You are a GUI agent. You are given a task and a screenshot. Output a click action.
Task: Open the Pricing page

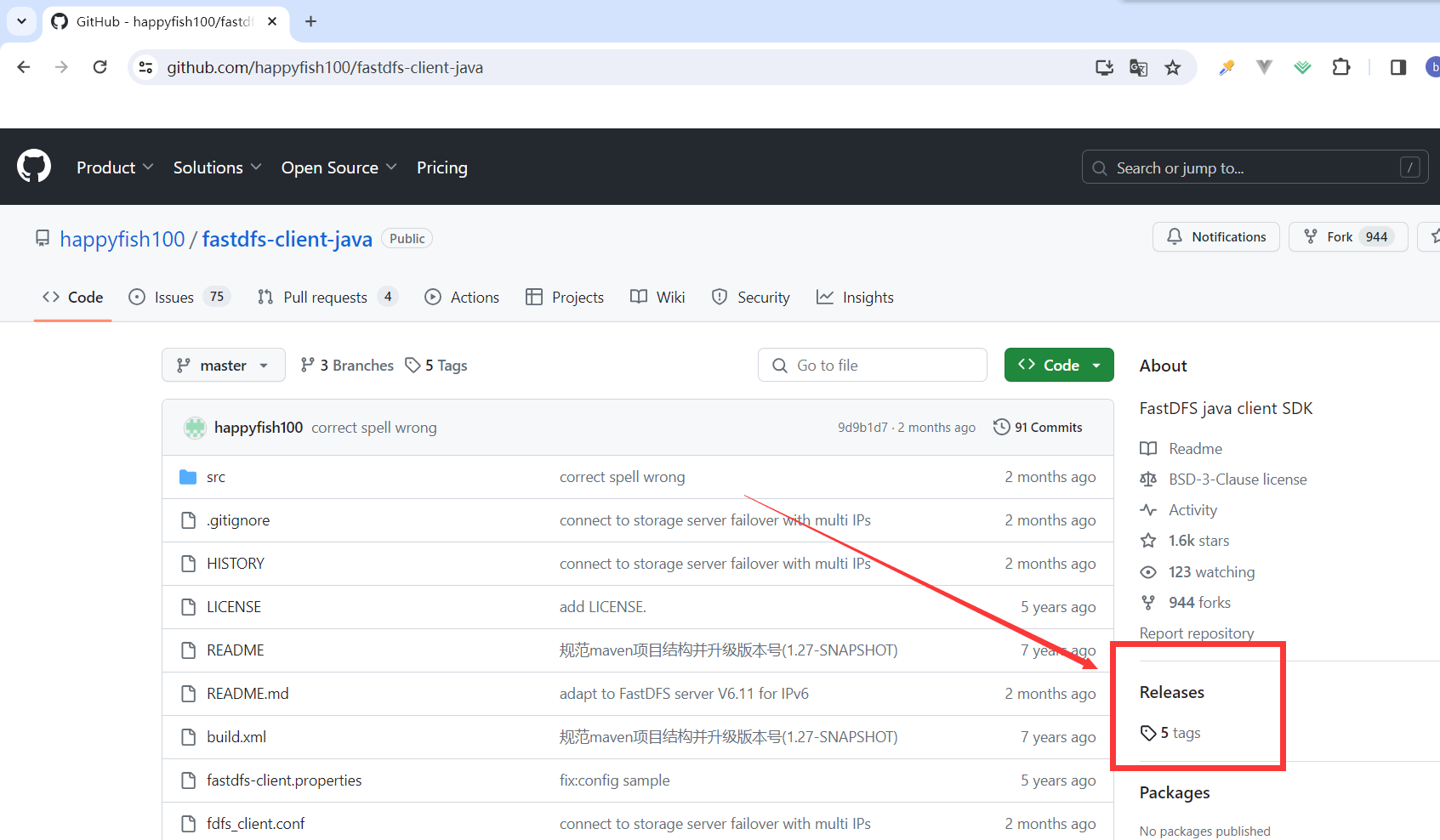click(x=441, y=167)
